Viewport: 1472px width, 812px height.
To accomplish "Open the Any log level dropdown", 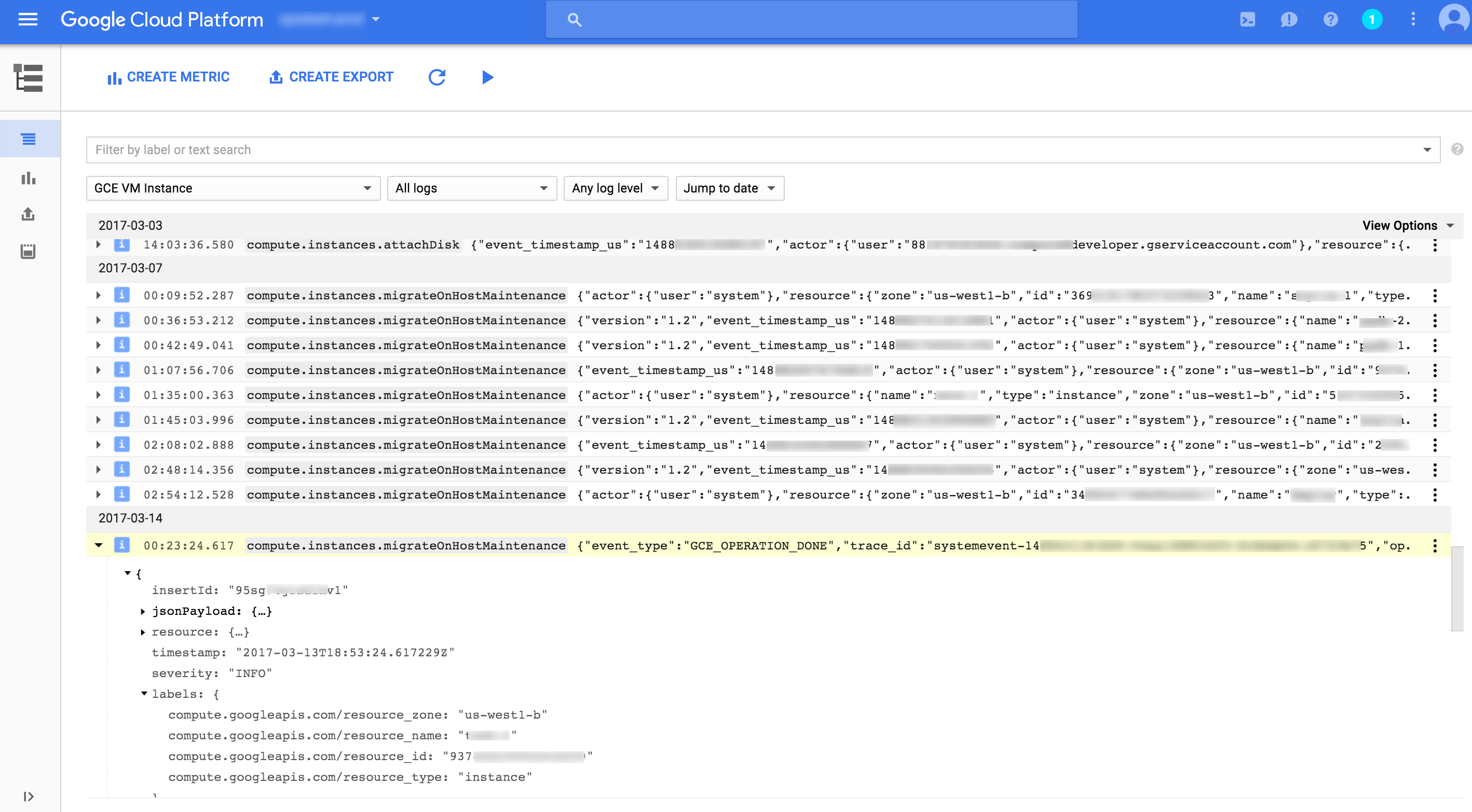I will tap(616, 188).
